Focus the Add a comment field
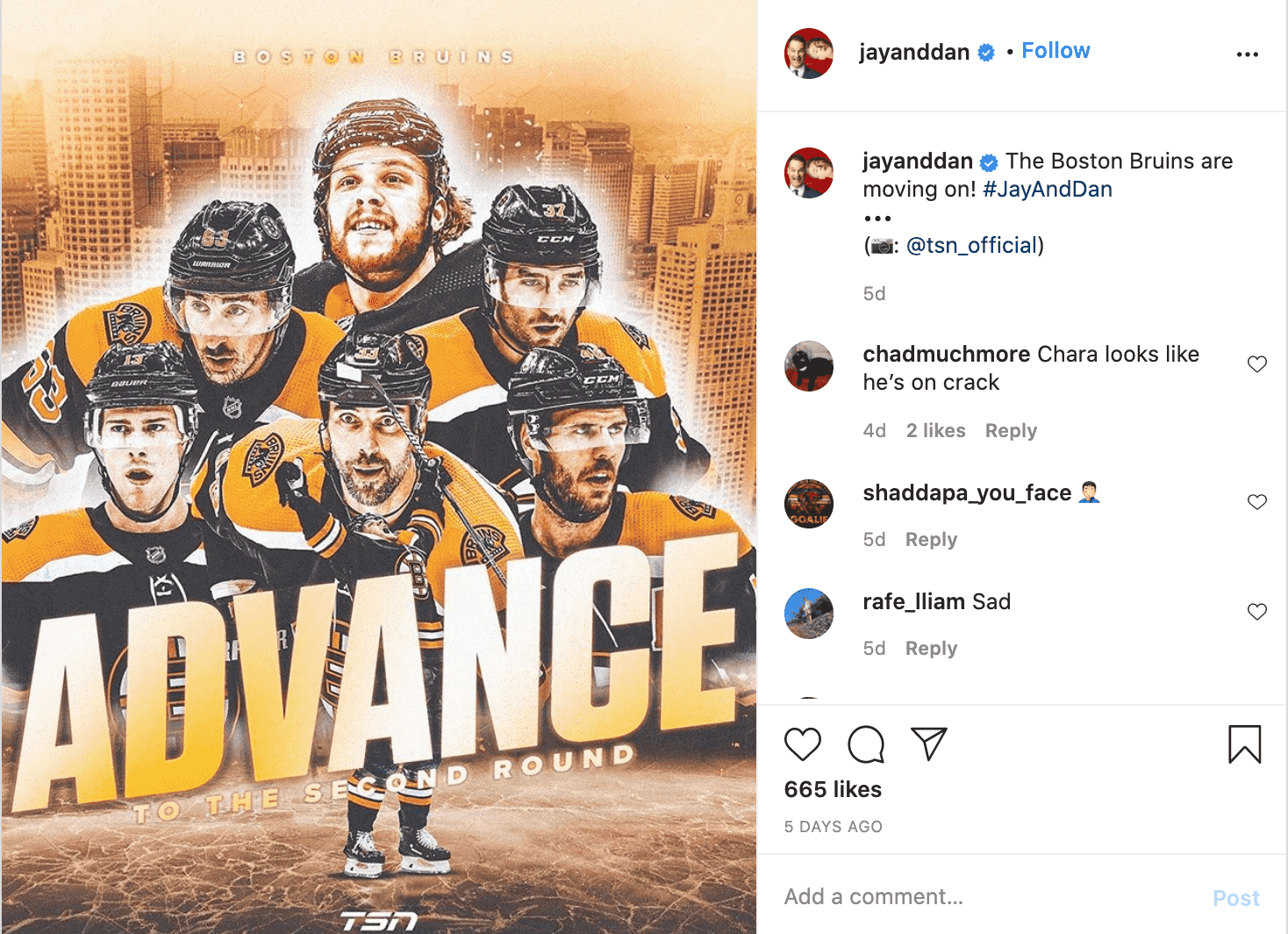Screen dimensions: 1288x934 tap(991, 897)
